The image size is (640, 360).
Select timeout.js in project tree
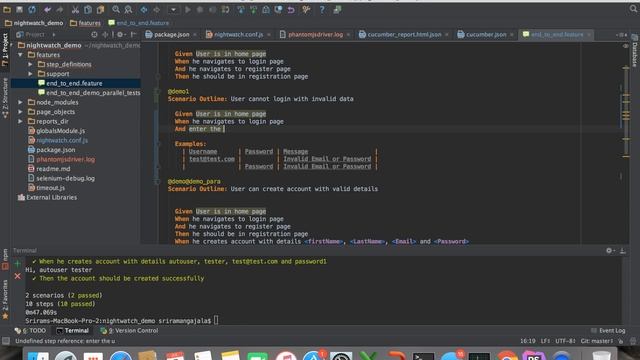(x=47, y=188)
